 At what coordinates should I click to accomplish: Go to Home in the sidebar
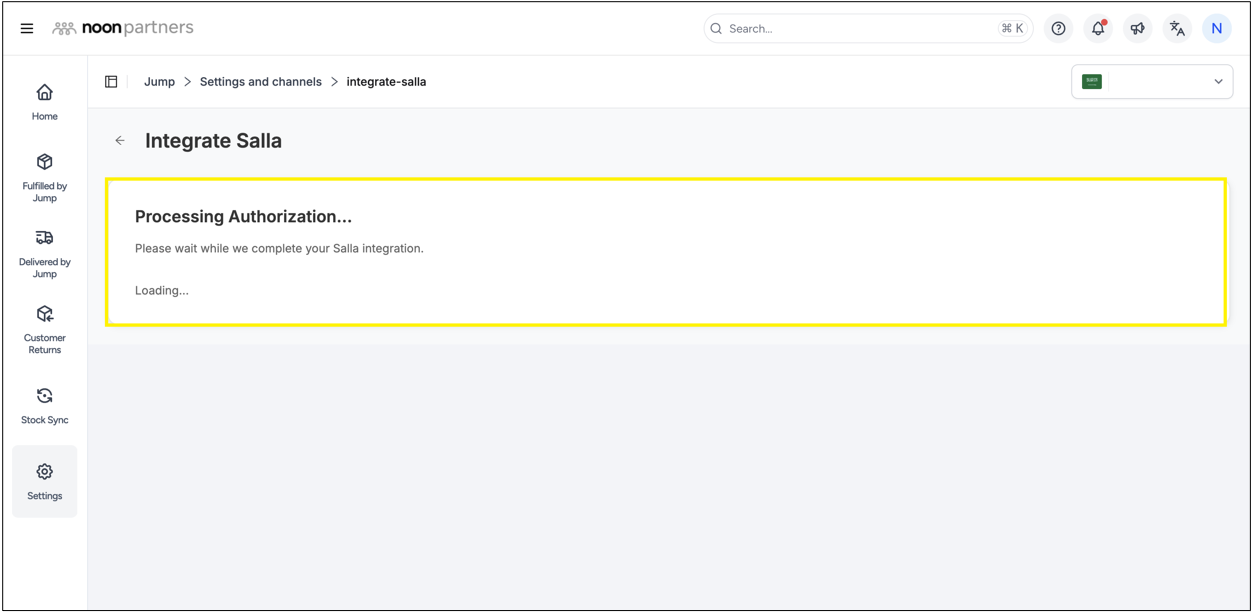point(44,102)
